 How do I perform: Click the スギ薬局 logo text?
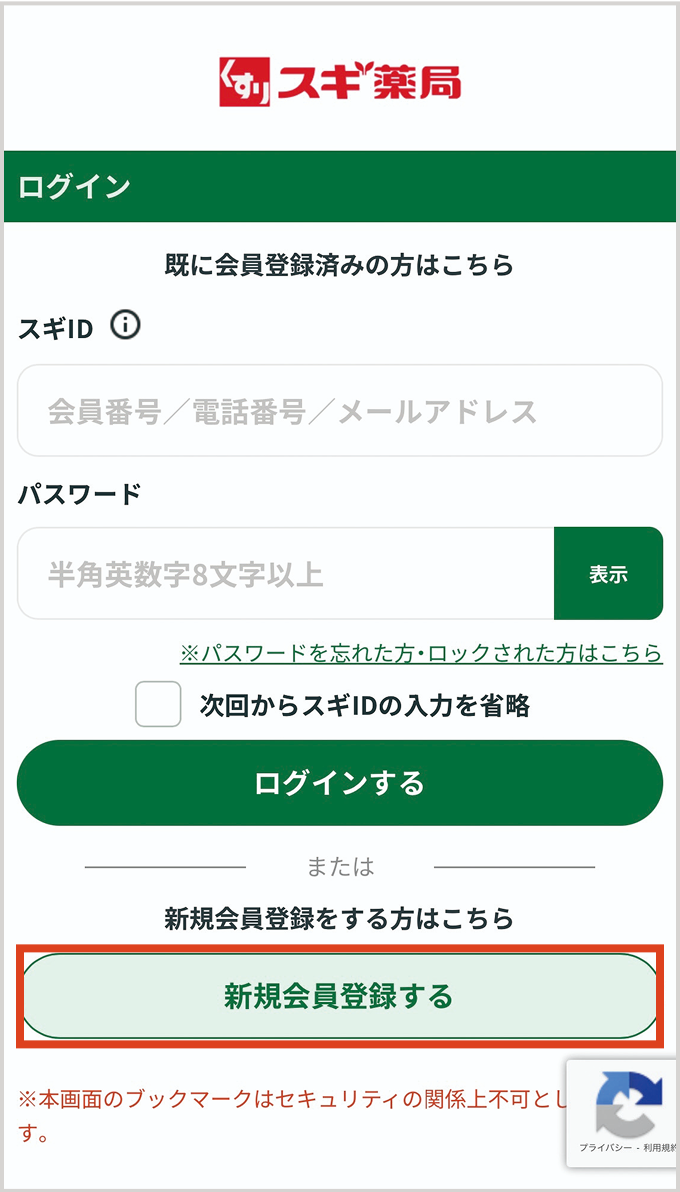click(369, 83)
